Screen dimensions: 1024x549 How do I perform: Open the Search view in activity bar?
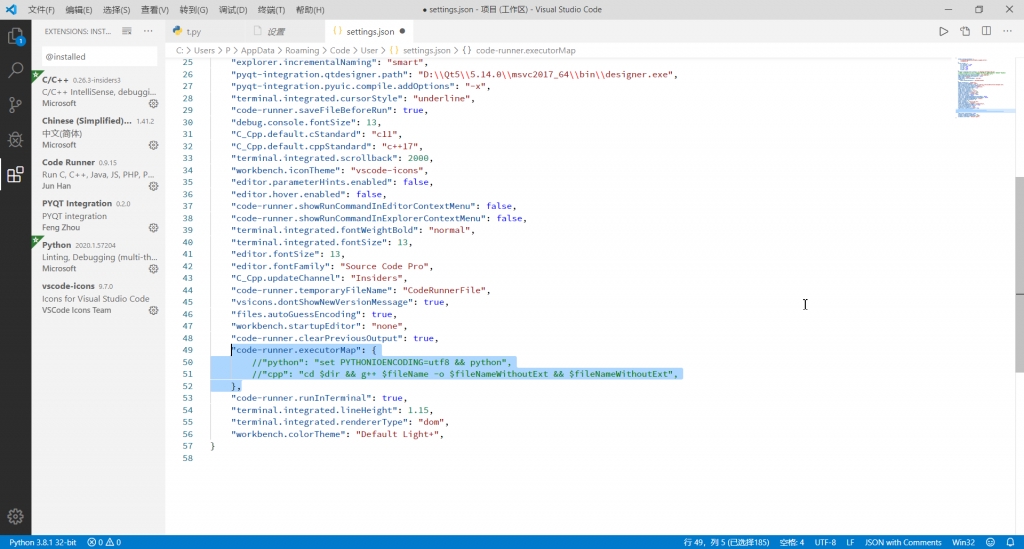(x=15, y=71)
